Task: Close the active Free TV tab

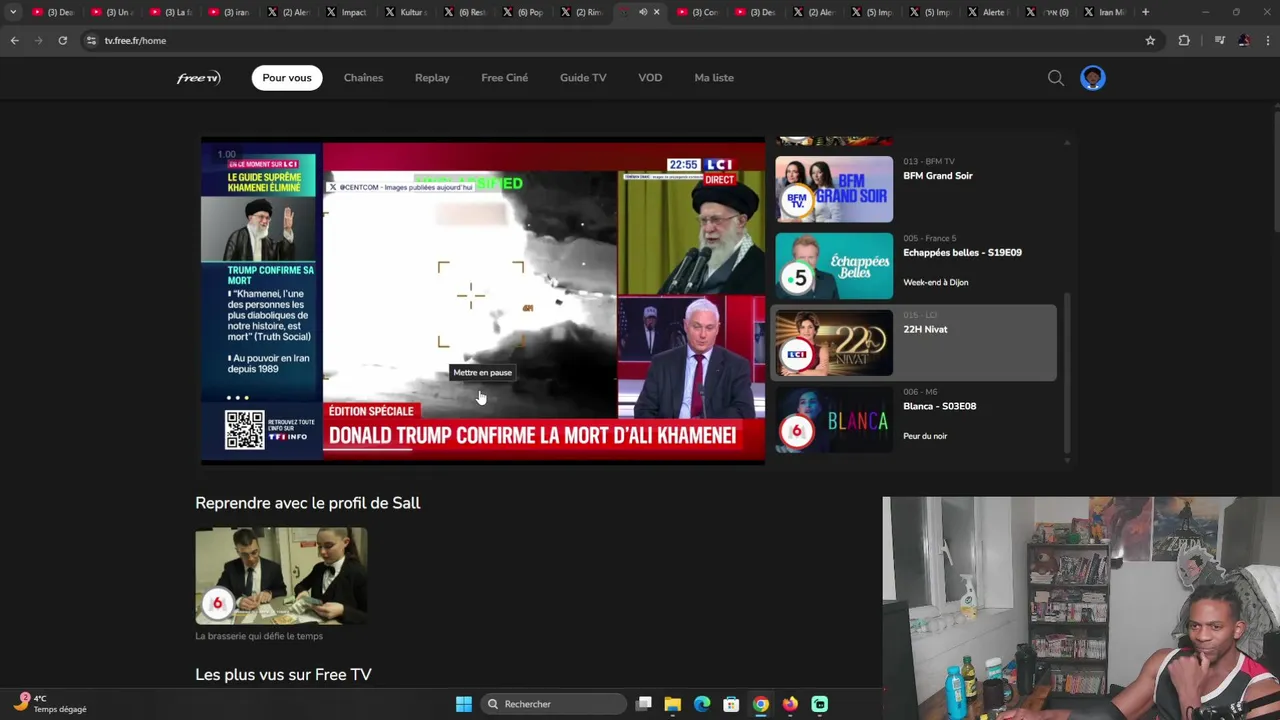Action: (656, 12)
